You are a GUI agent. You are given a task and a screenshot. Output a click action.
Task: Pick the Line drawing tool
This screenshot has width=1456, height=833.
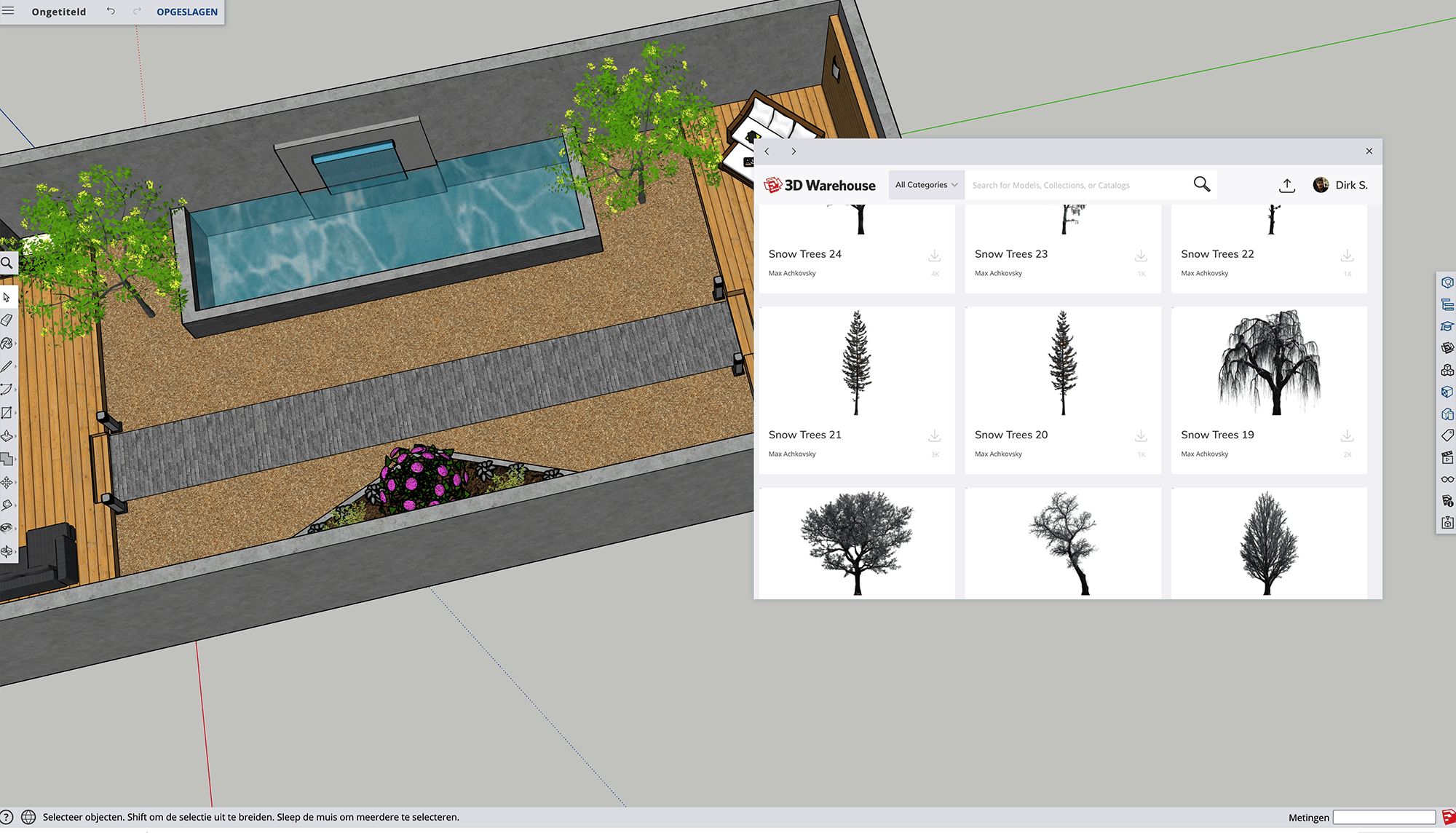(x=9, y=366)
